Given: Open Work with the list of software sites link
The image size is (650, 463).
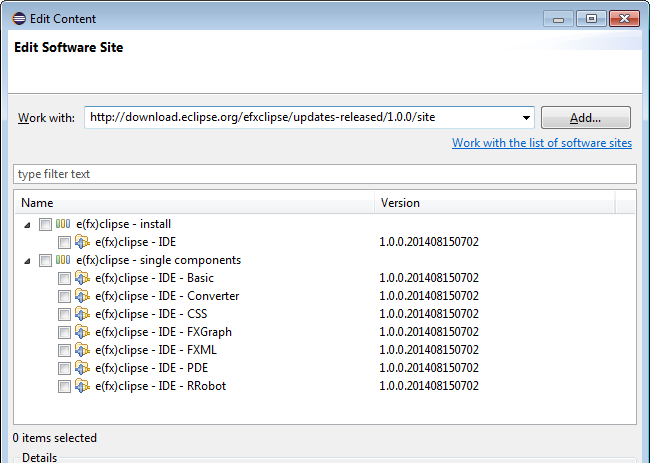Looking at the screenshot, I should (542, 143).
